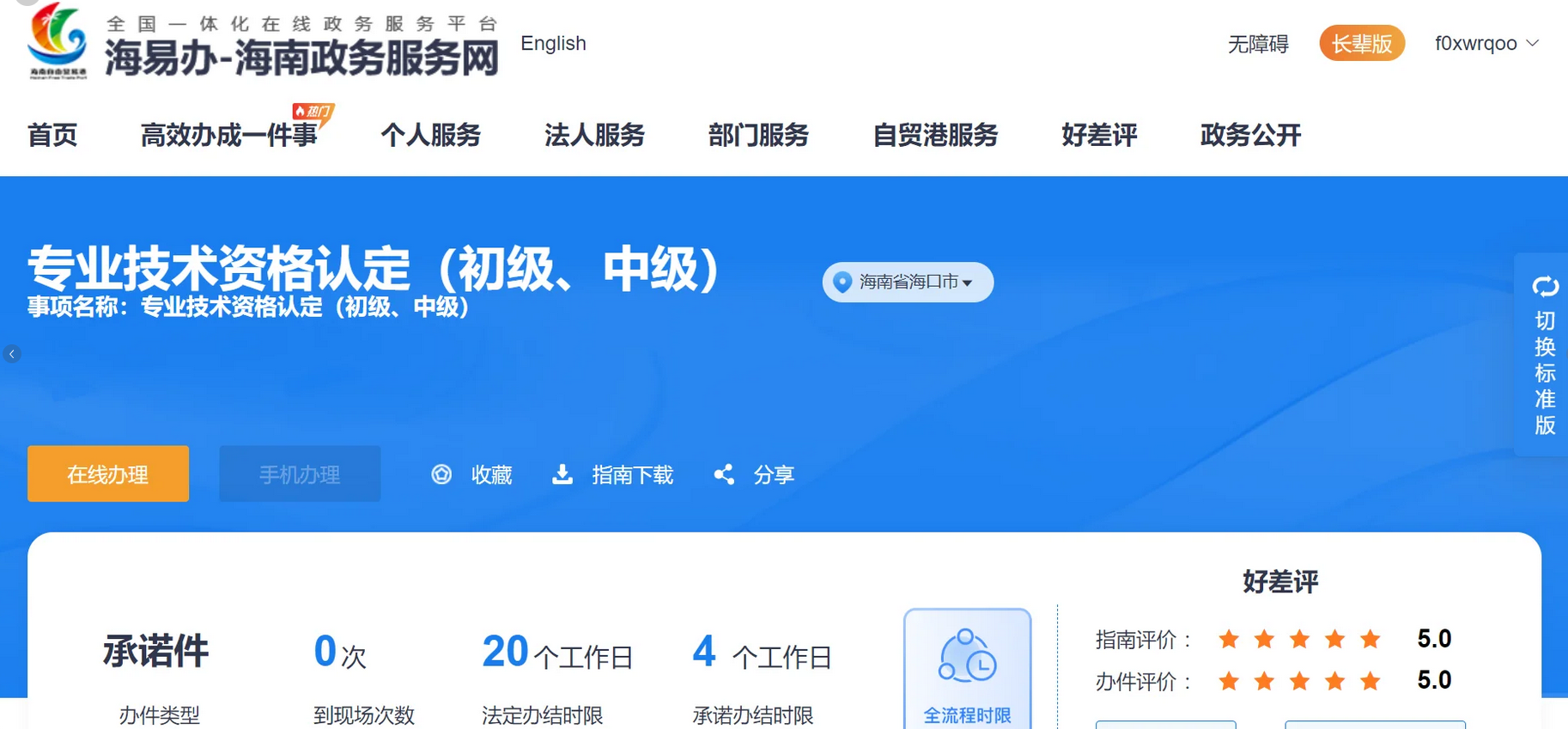Open 高效办成一件事 menu
This screenshot has width=1568, height=729.
[229, 135]
